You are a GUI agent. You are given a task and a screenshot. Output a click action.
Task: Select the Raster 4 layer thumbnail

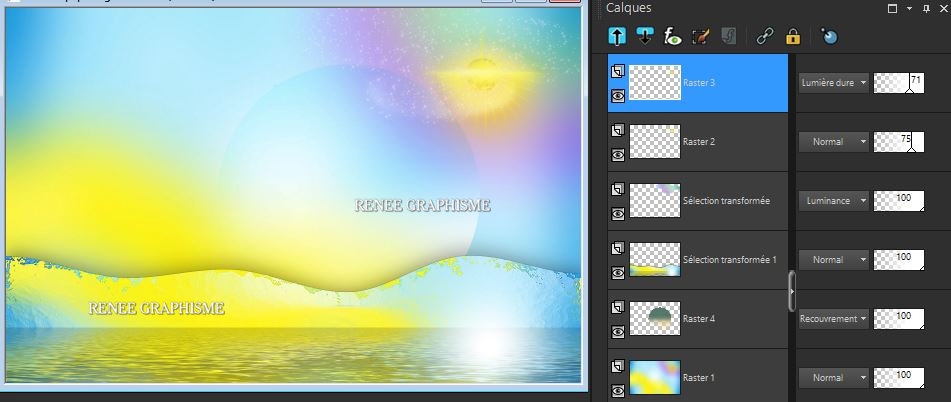point(655,318)
